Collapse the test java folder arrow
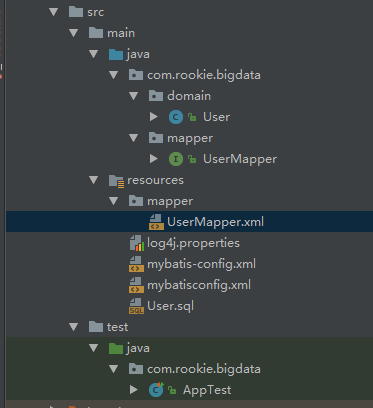This screenshot has width=373, height=408. 94,348
